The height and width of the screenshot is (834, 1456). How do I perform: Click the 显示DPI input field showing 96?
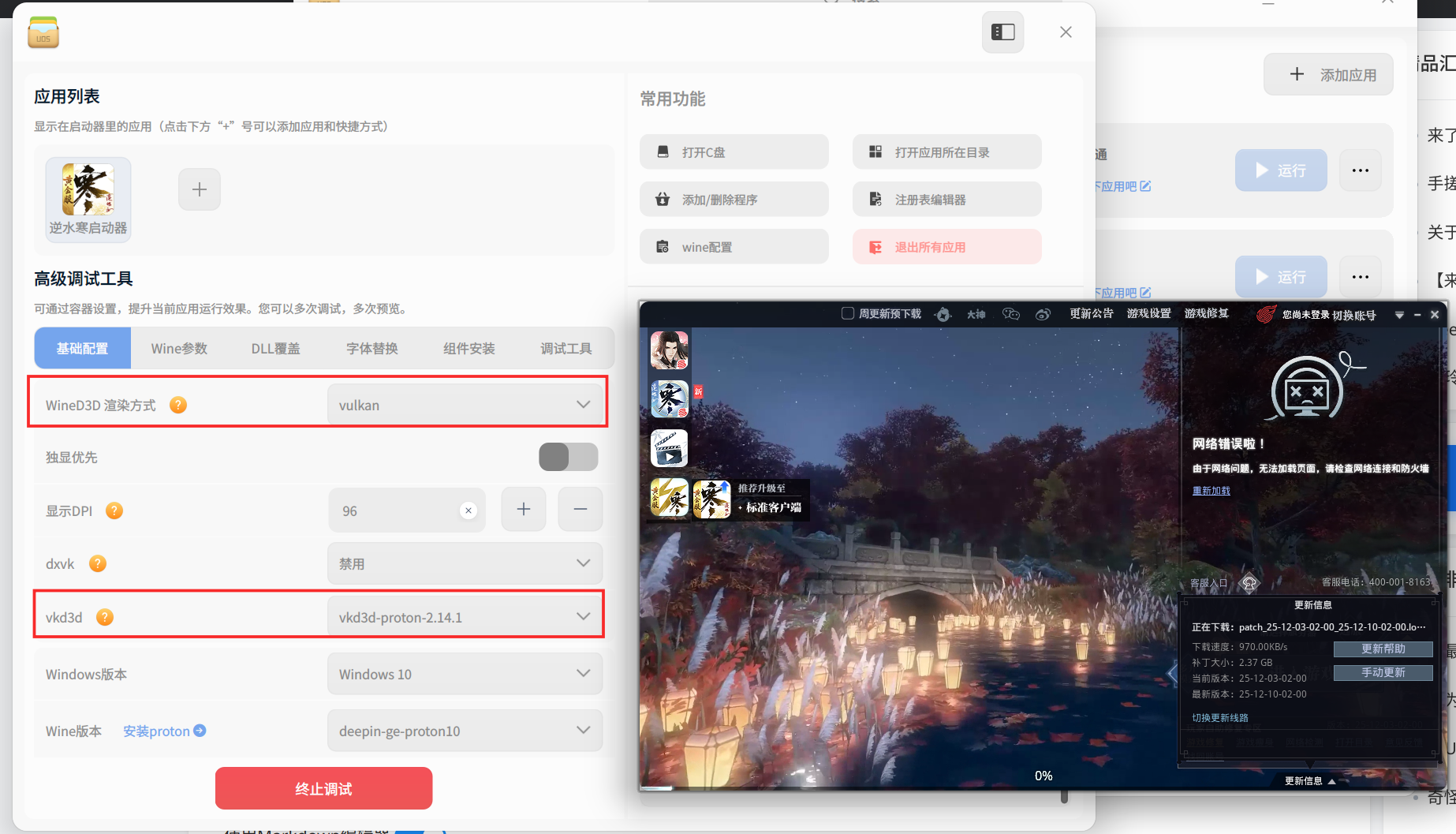[407, 510]
